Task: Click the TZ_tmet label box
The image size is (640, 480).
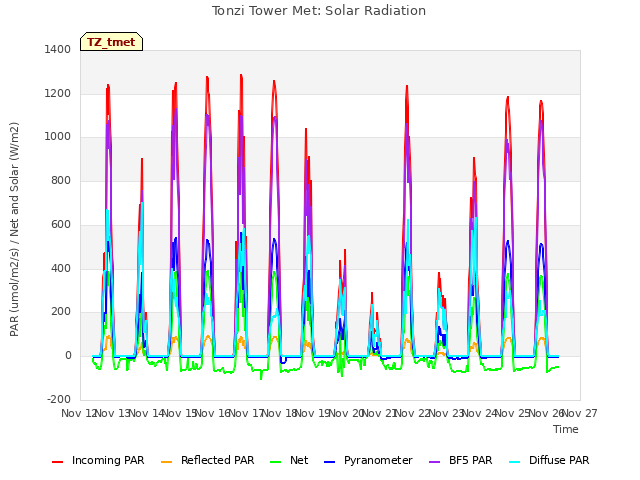Action: pos(111,42)
